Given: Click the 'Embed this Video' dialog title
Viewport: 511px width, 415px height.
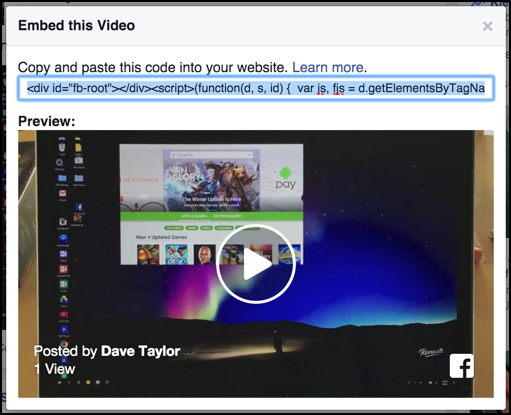Looking at the screenshot, I should pyautogui.click(x=77, y=25).
